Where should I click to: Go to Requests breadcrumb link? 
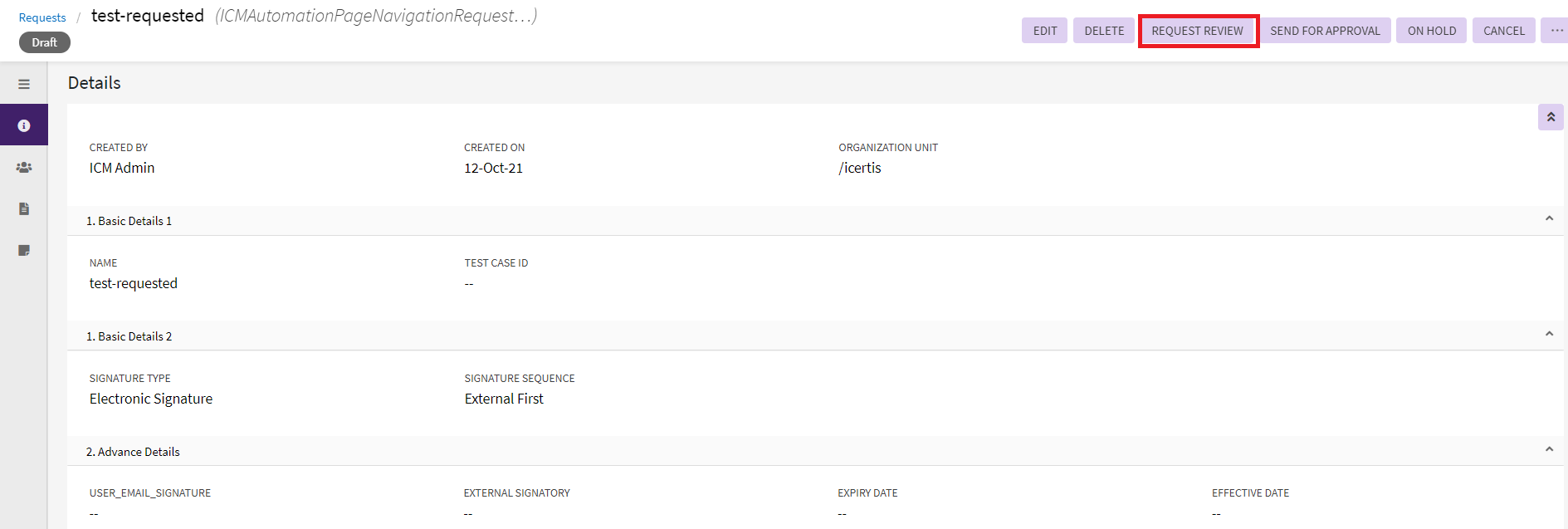click(42, 17)
